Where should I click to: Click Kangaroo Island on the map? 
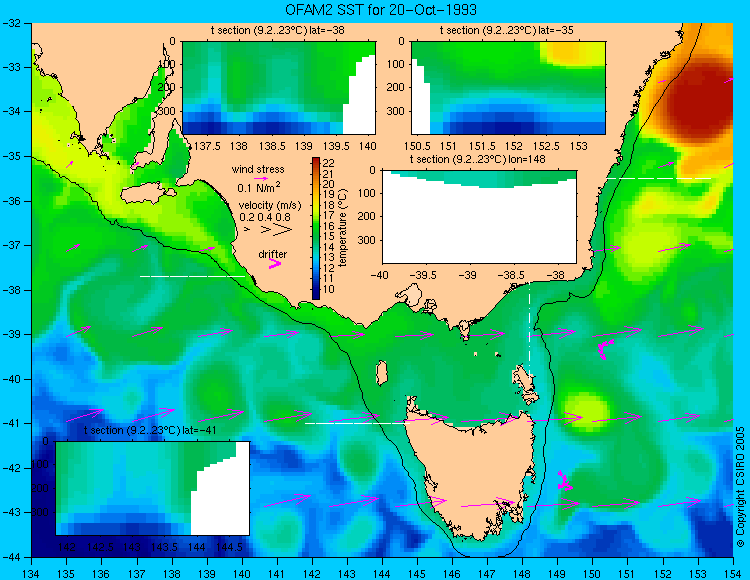(148, 194)
